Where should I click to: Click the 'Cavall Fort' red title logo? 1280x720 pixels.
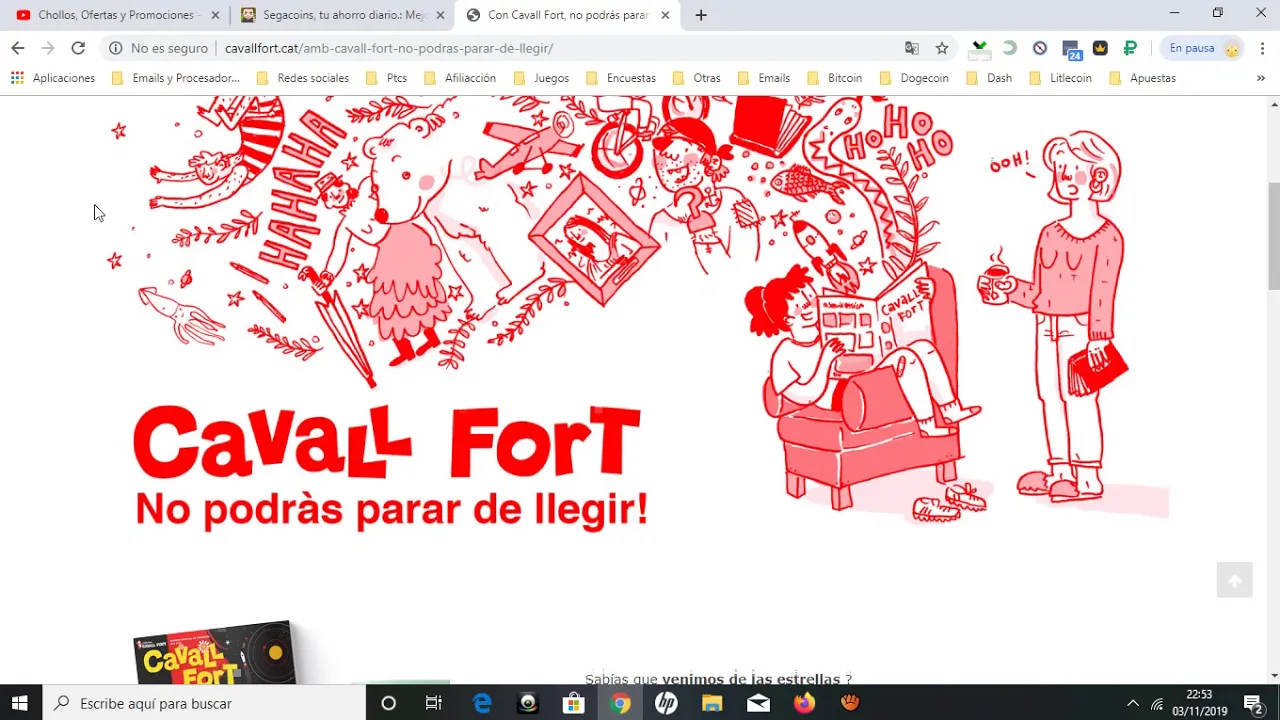[x=386, y=441]
